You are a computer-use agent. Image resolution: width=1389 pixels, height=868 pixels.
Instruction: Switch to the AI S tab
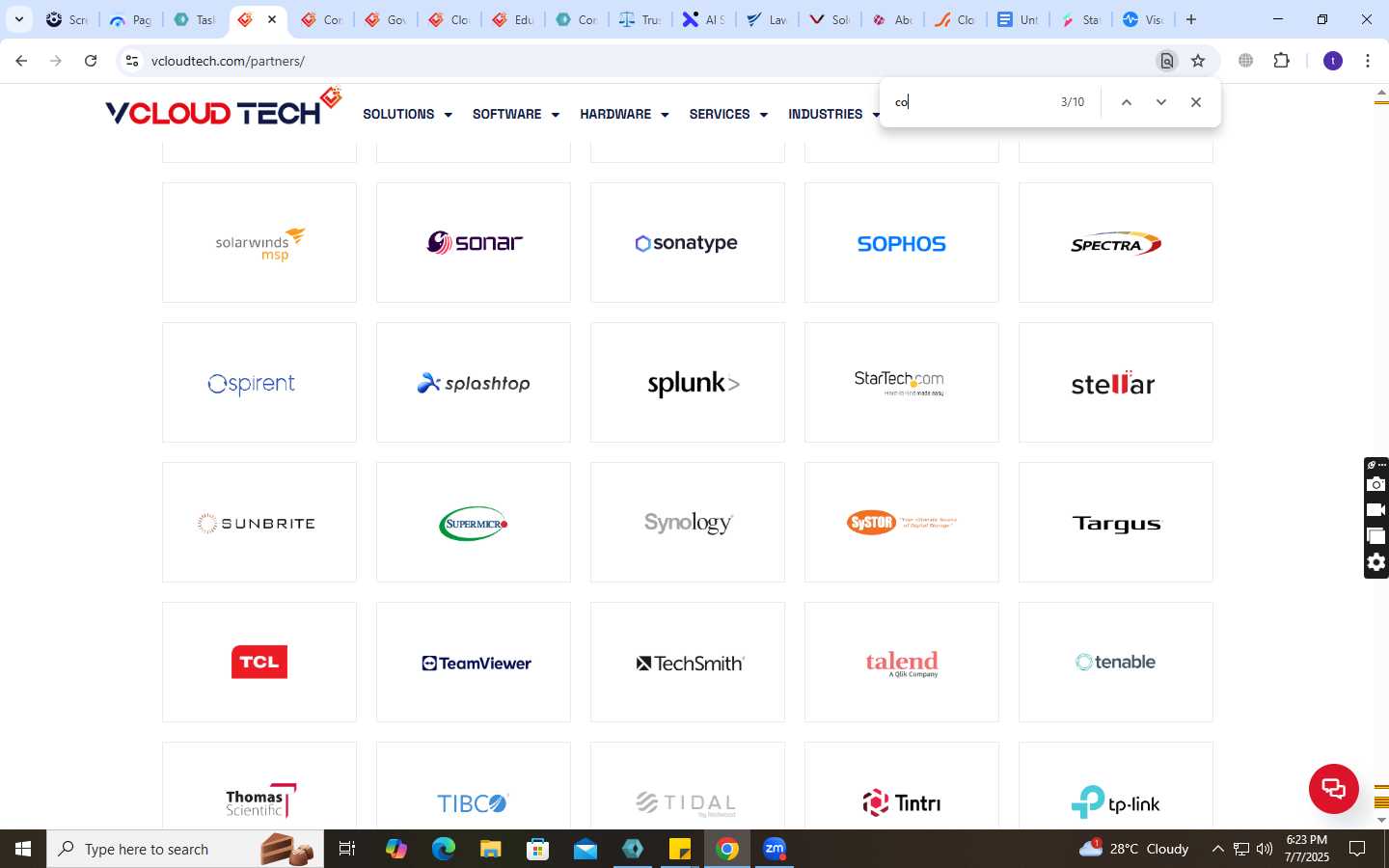tap(703, 19)
